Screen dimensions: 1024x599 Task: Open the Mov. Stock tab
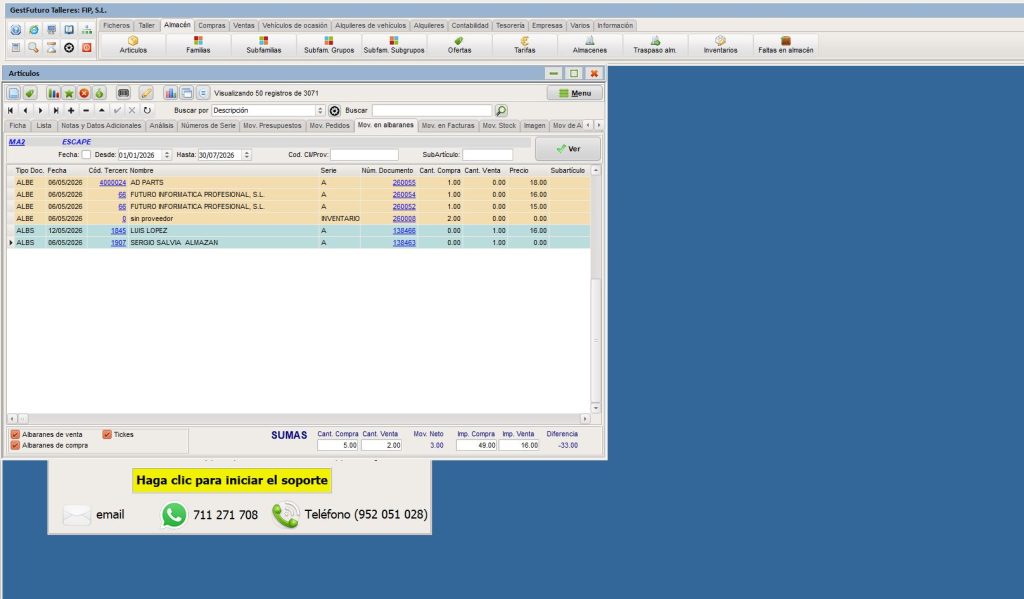coord(499,125)
